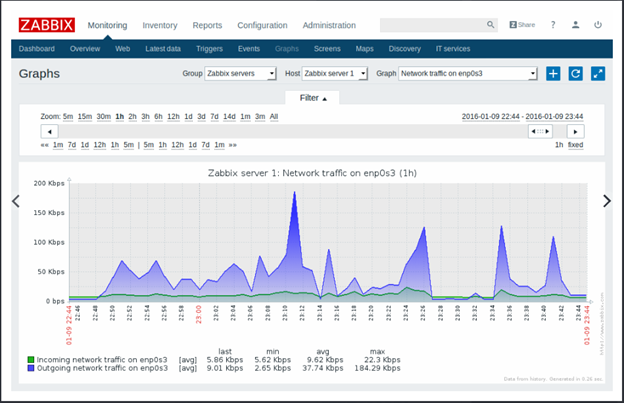Click the graph title Zabbix server 1
624x403 pixels.
tap(312, 173)
